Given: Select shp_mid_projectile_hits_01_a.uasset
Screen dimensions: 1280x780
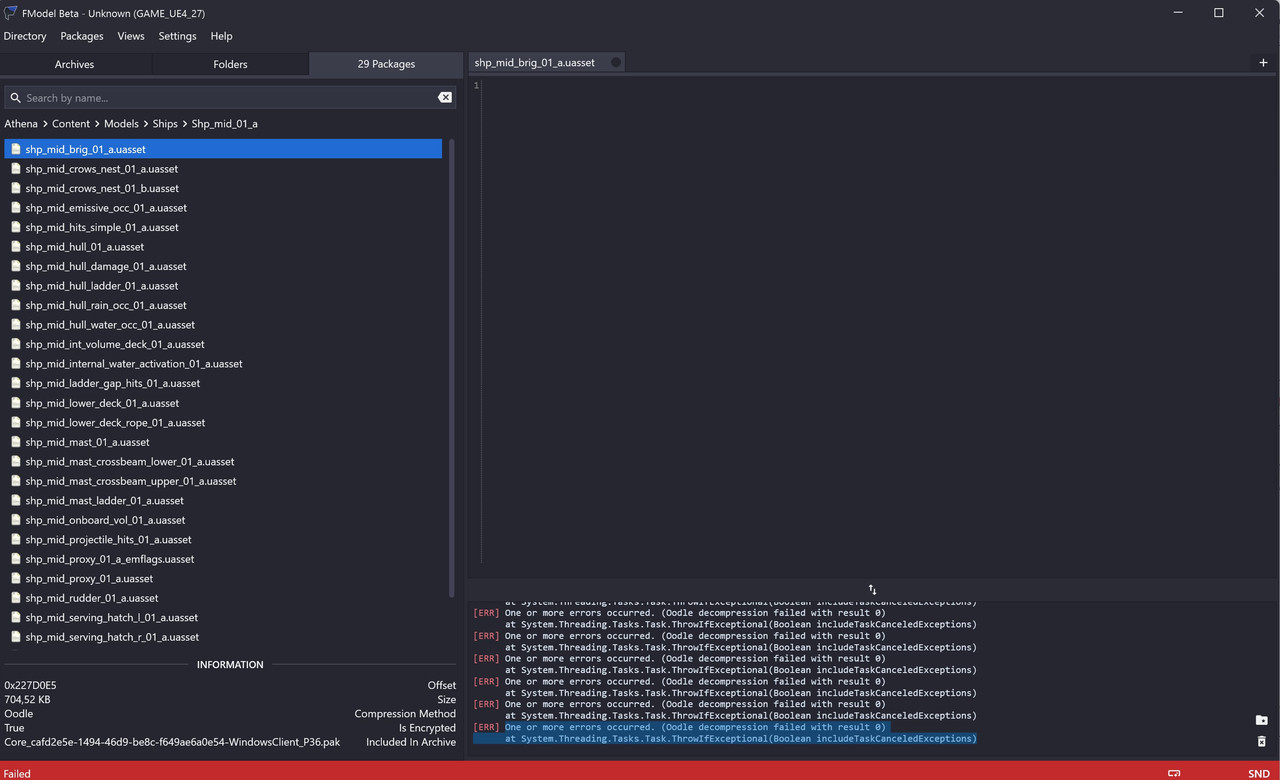Looking at the screenshot, I should point(223,539).
